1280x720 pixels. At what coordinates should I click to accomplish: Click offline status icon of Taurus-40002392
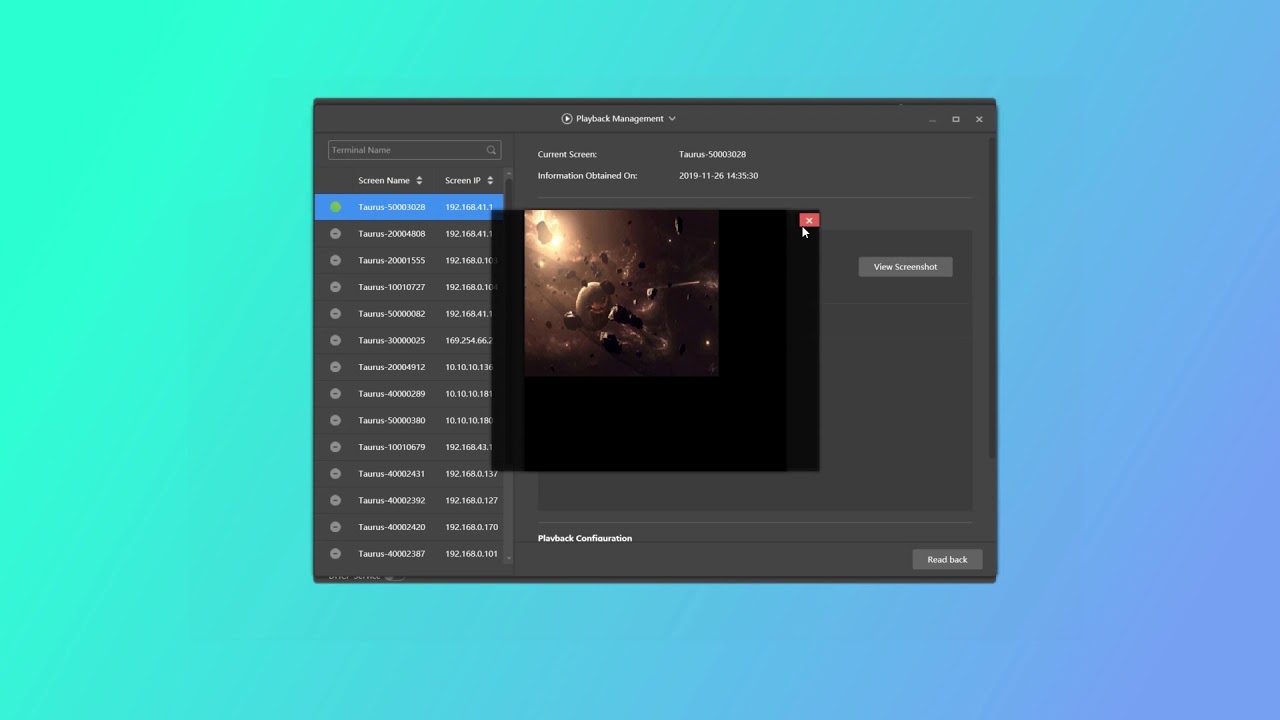pyautogui.click(x=336, y=500)
